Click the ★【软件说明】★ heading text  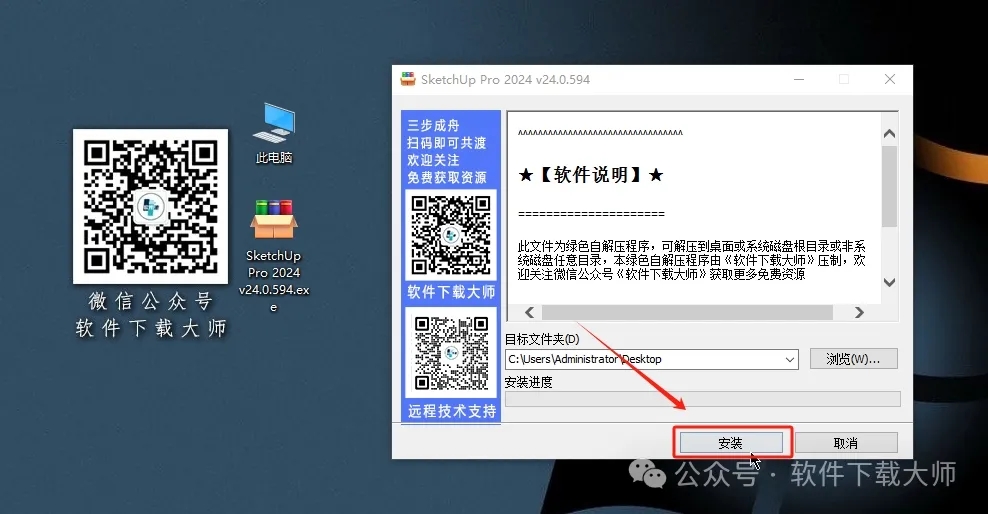tap(590, 175)
